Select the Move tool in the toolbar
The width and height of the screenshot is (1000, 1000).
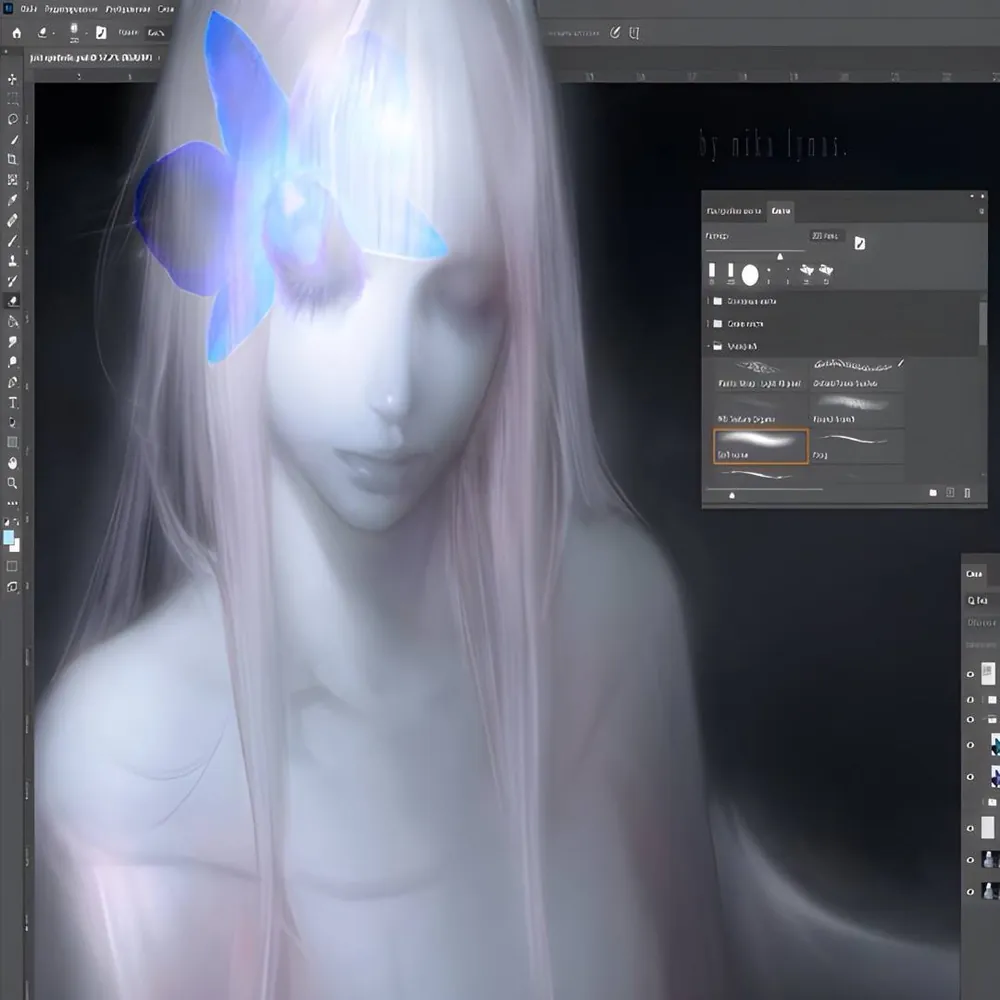point(12,79)
